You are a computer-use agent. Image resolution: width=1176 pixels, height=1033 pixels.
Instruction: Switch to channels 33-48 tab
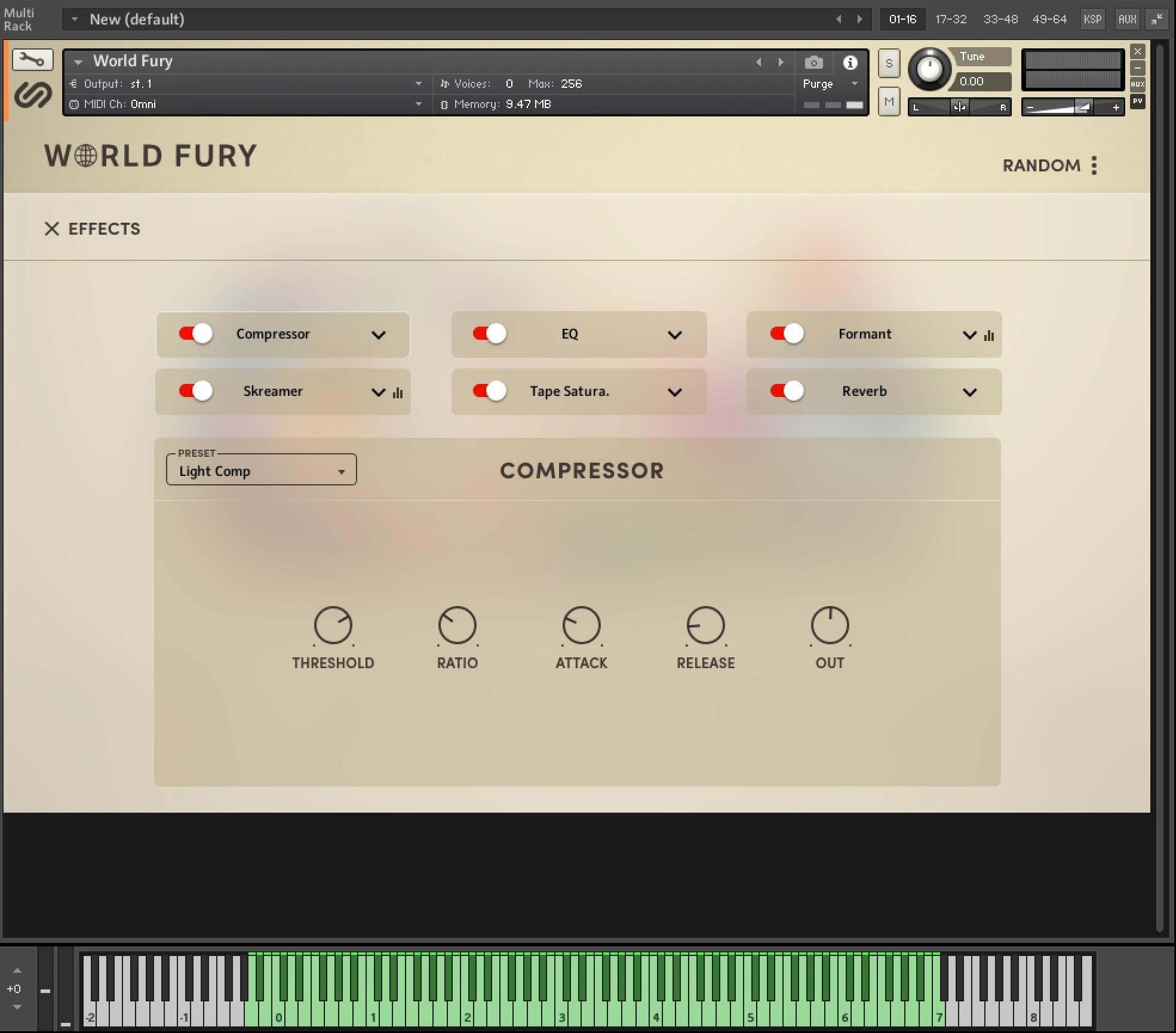point(1000,19)
